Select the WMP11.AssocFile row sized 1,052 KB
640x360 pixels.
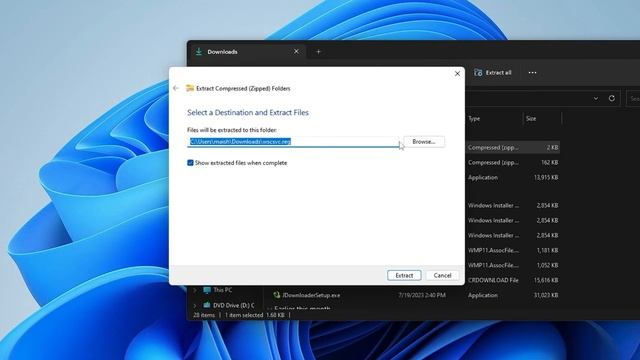tap(513, 265)
